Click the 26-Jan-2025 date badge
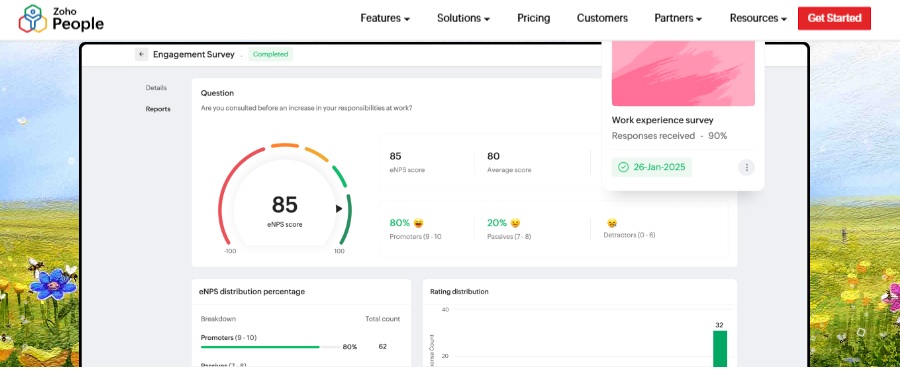Viewport: 900px width, 369px height. (x=651, y=168)
